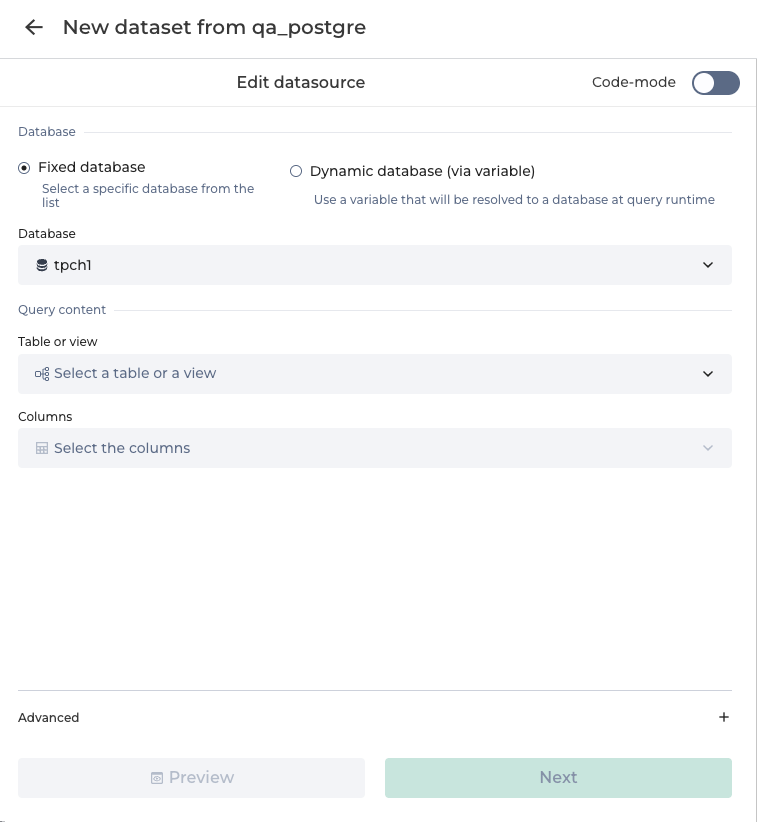
Task: Click the Edit datasource header
Action: [300, 83]
